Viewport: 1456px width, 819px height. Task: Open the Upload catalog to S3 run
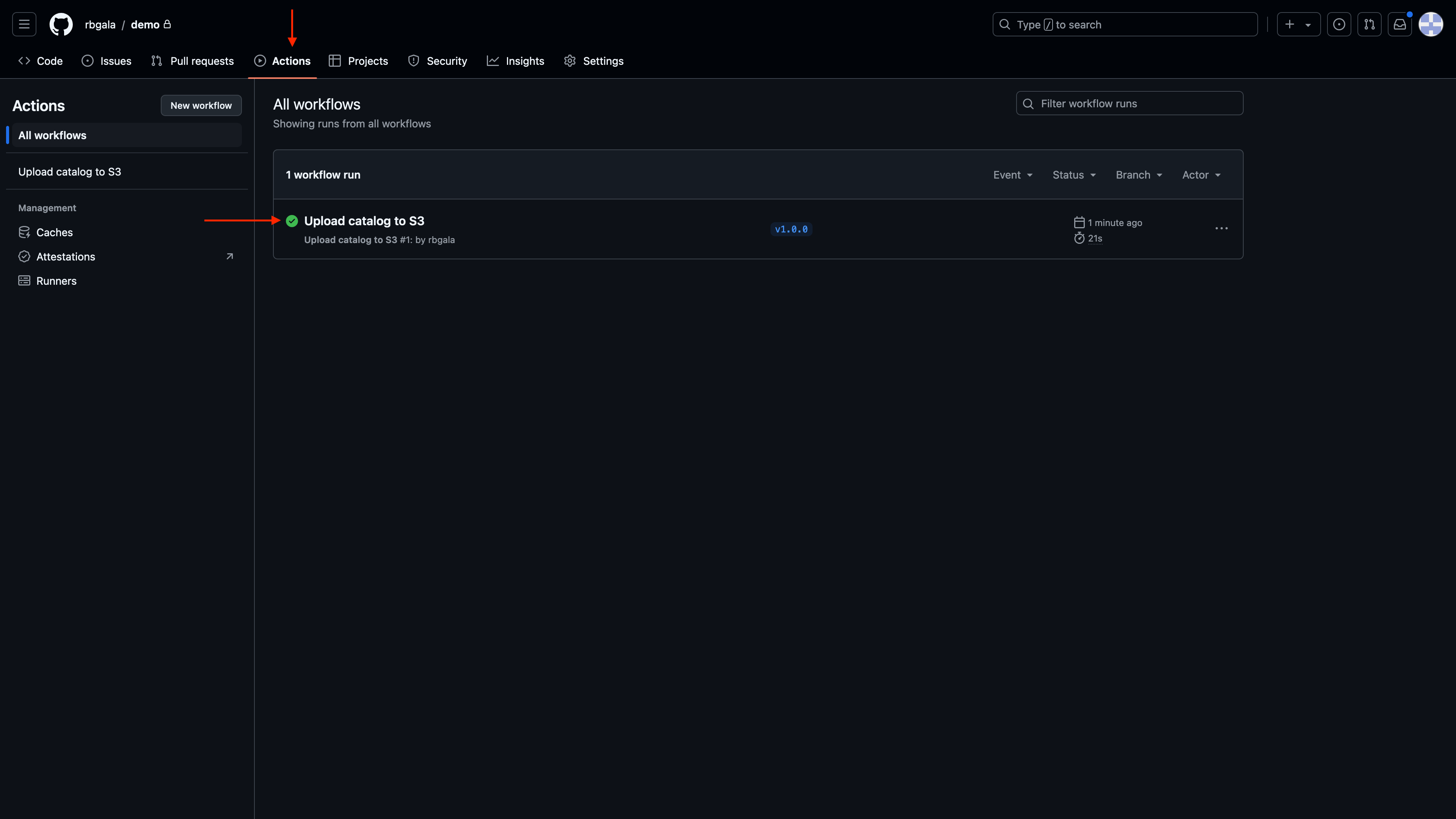[364, 221]
